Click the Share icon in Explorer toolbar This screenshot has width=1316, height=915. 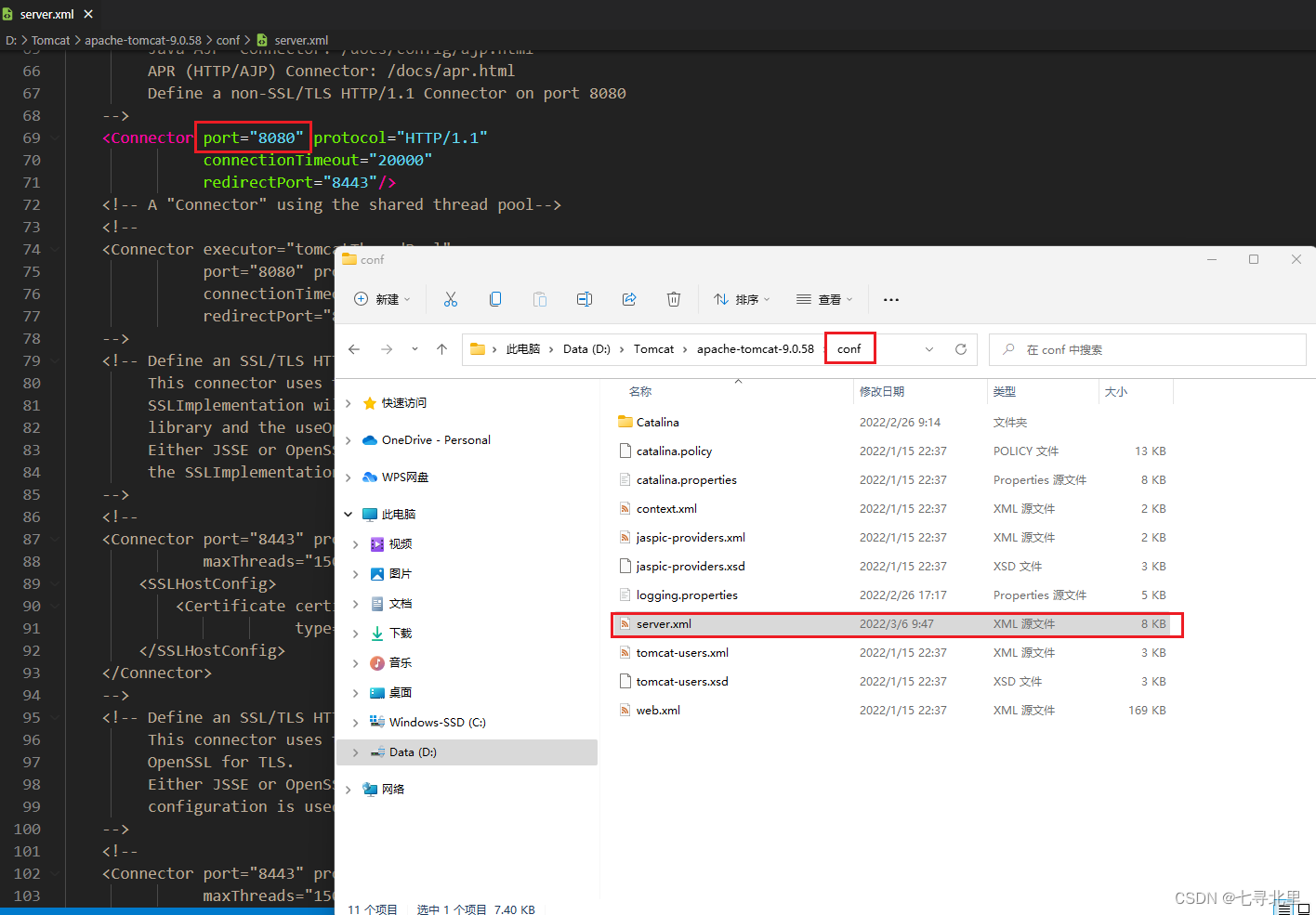[x=629, y=299]
